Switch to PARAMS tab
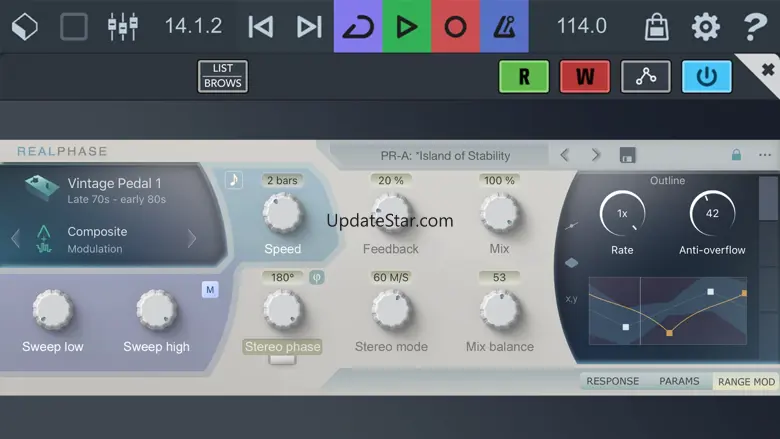The image size is (780, 439). click(x=679, y=381)
